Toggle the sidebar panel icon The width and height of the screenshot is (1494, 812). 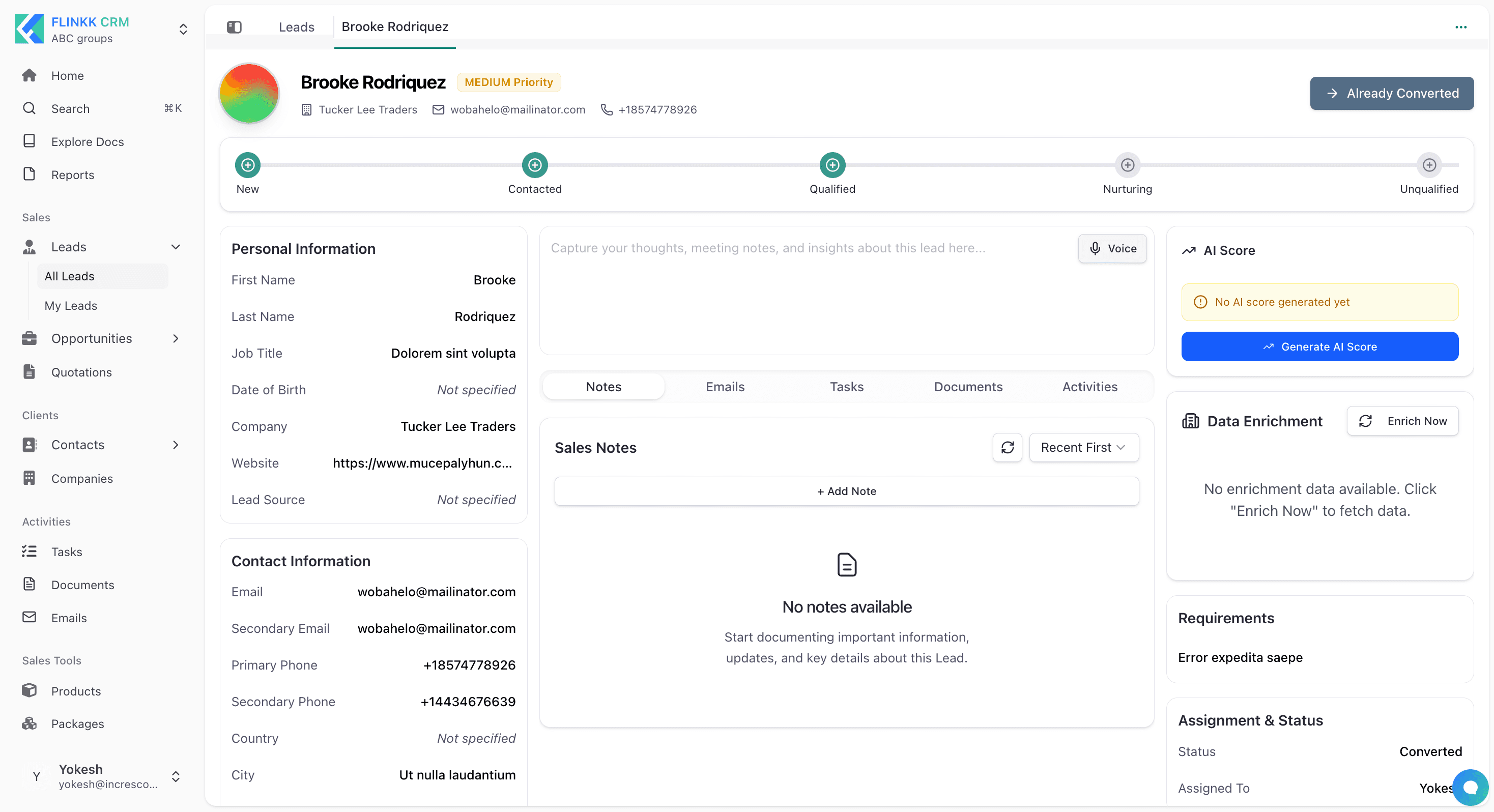(x=234, y=26)
